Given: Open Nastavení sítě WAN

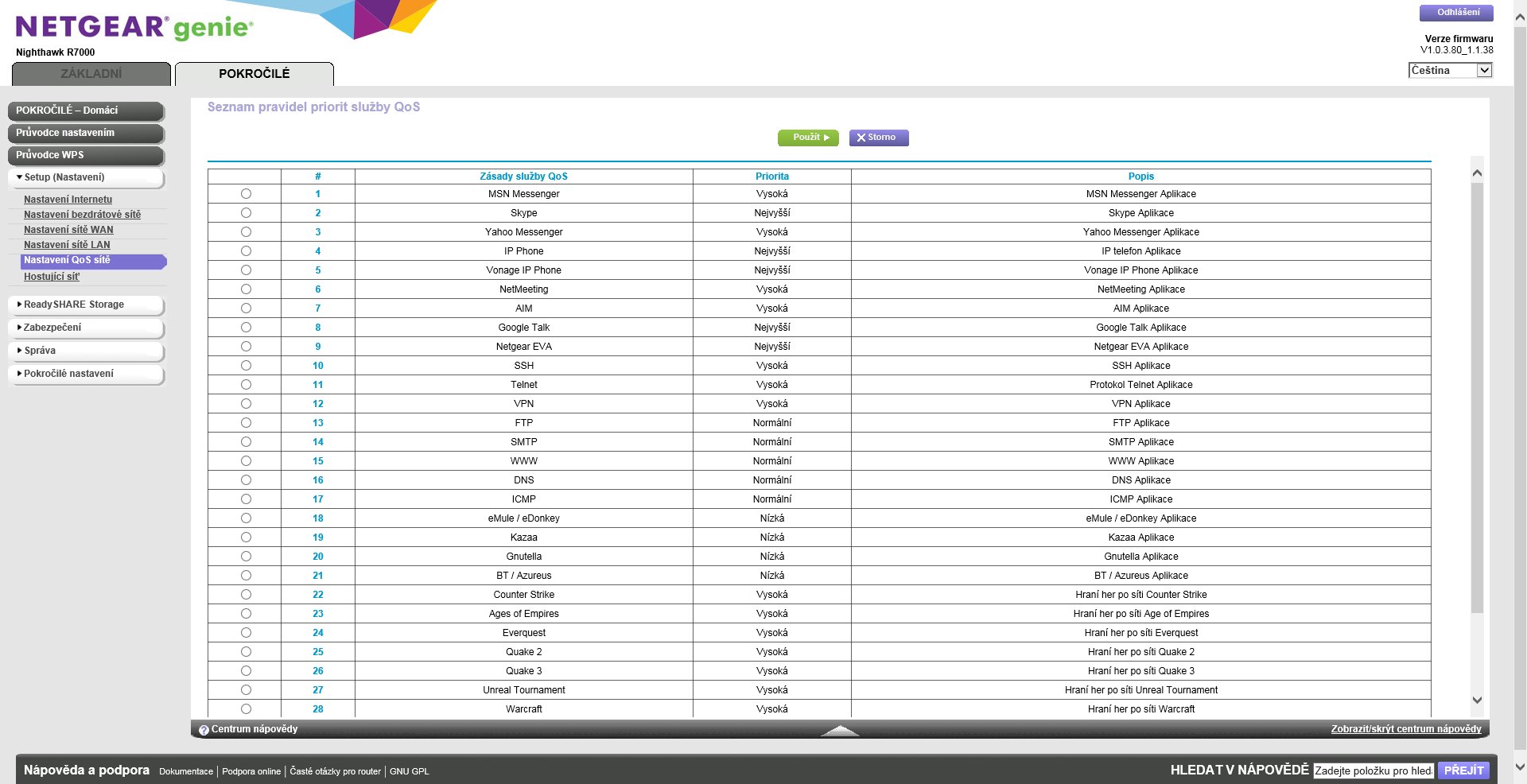Looking at the screenshot, I should tap(68, 230).
